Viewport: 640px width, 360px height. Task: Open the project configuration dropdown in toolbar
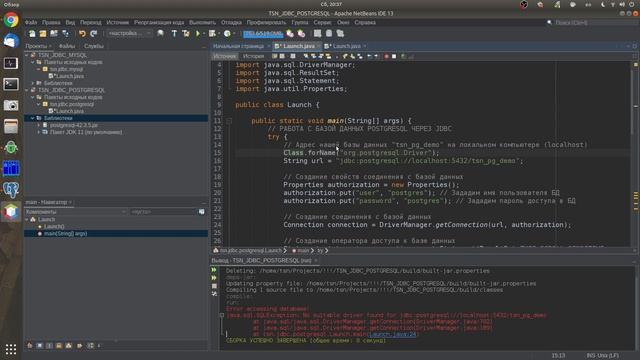tap(130, 33)
